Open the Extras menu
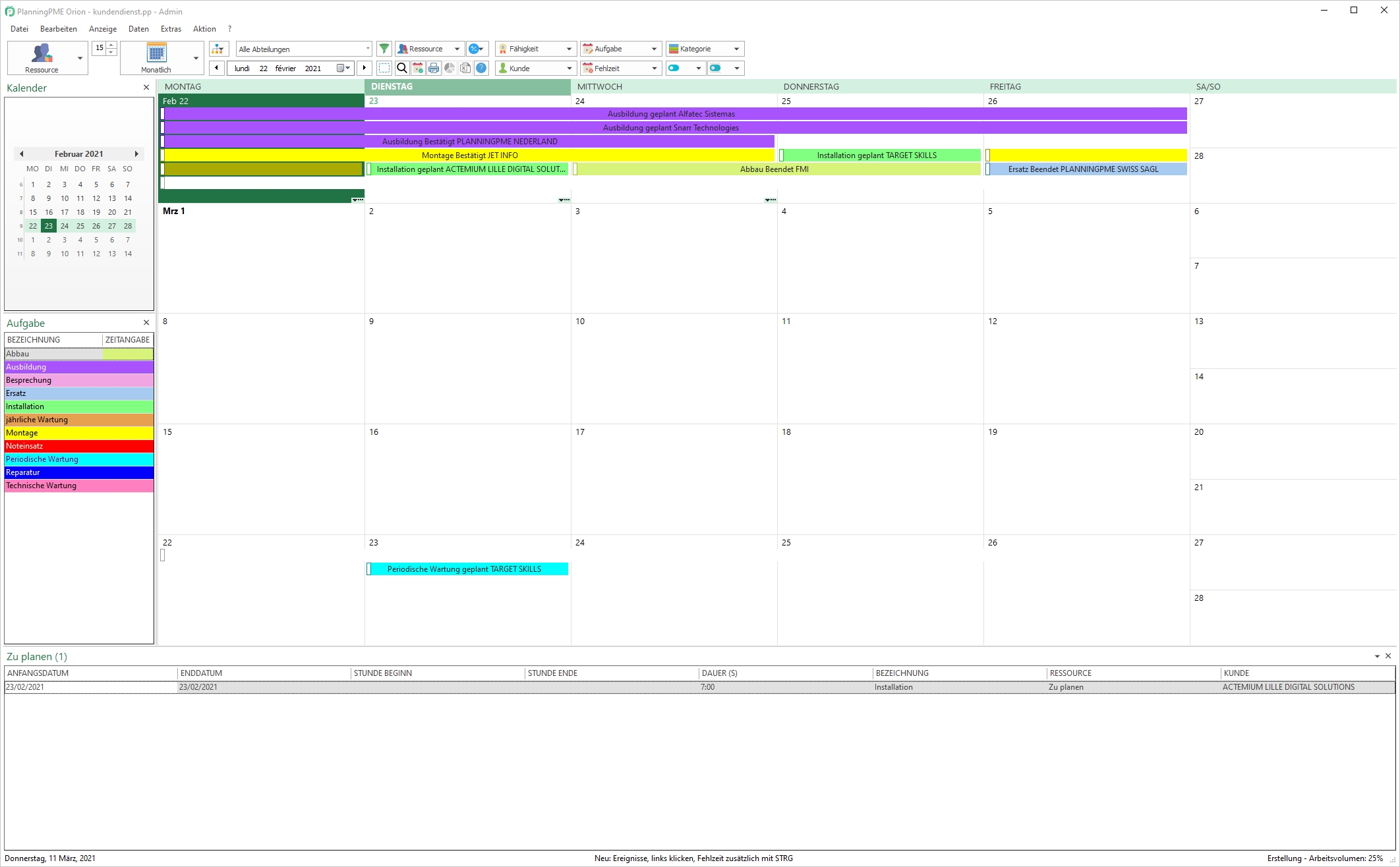The width and height of the screenshot is (1400, 867). (171, 29)
